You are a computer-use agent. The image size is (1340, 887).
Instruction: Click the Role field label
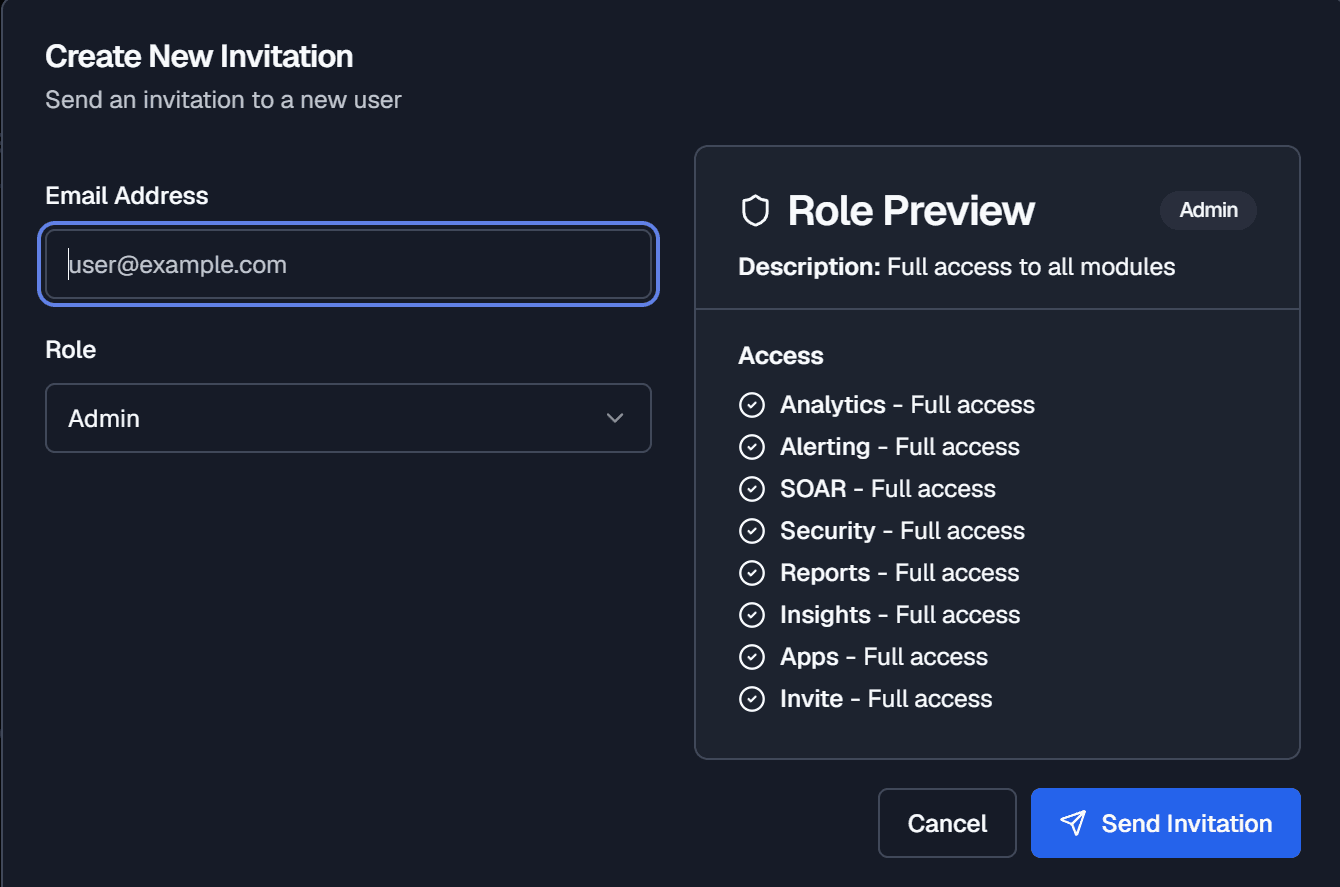pyautogui.click(x=71, y=349)
